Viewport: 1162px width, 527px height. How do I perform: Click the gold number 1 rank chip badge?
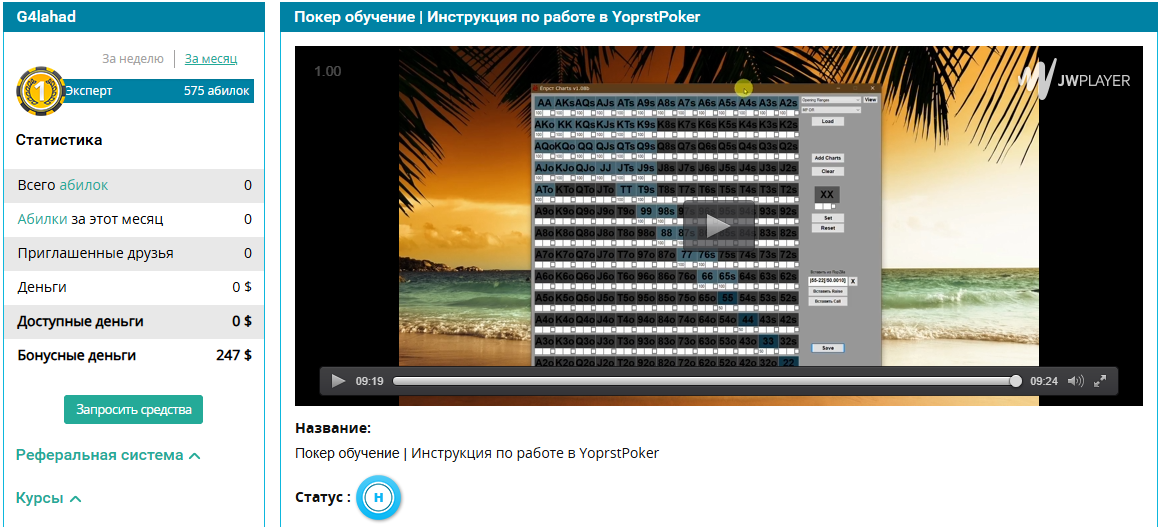tap(39, 91)
